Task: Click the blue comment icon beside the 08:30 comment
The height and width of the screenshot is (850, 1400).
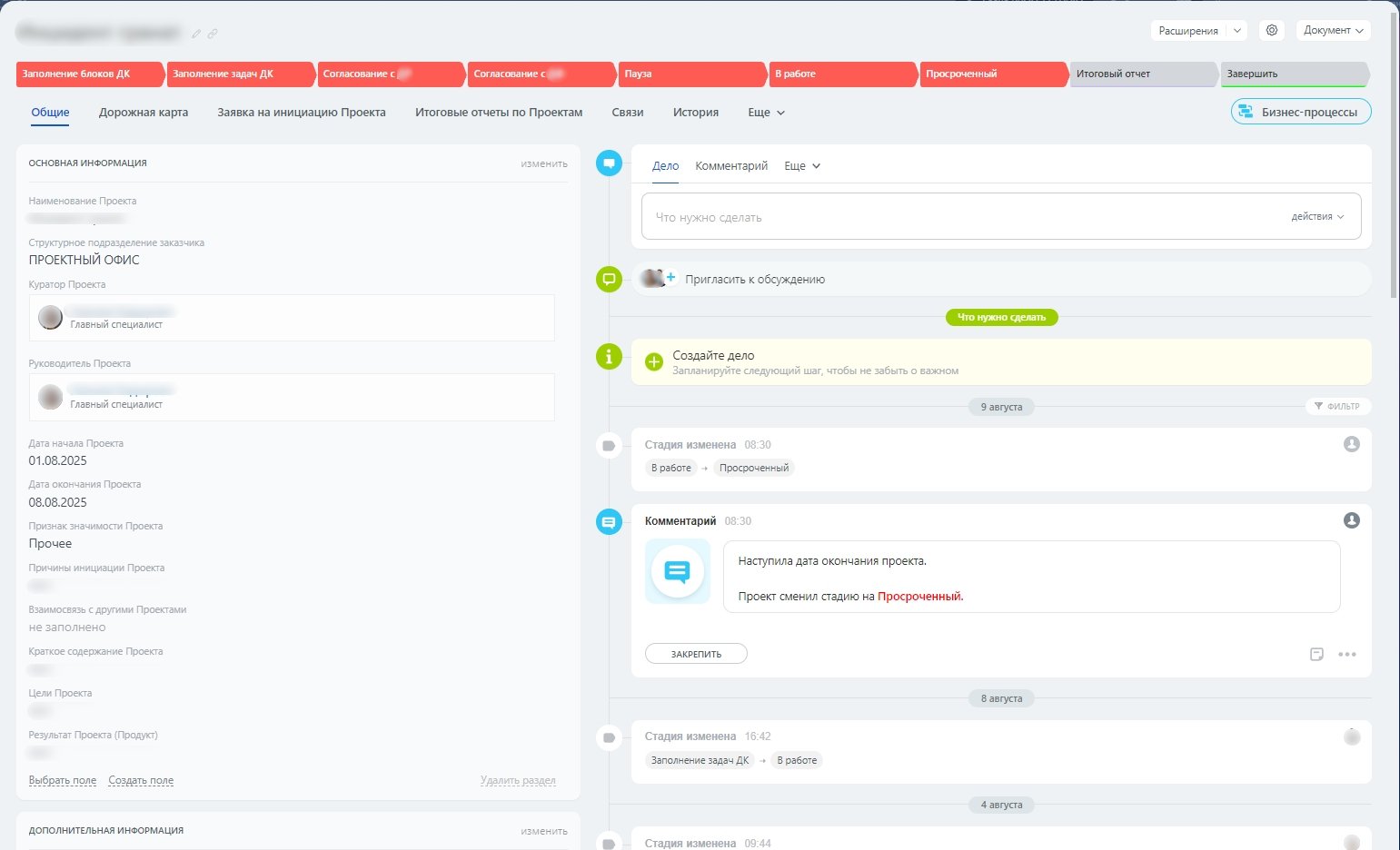Action: click(609, 522)
